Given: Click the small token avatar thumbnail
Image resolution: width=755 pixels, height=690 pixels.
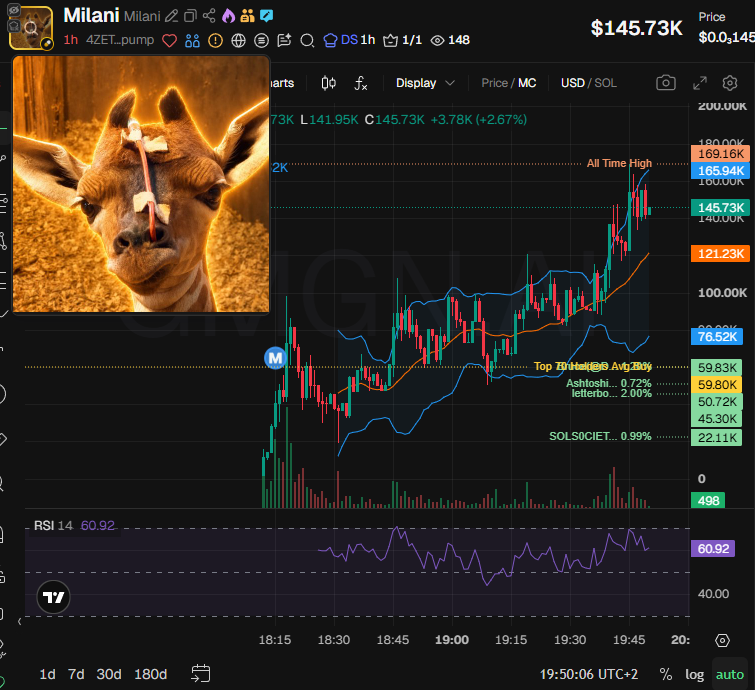Looking at the screenshot, I should 31,27.
